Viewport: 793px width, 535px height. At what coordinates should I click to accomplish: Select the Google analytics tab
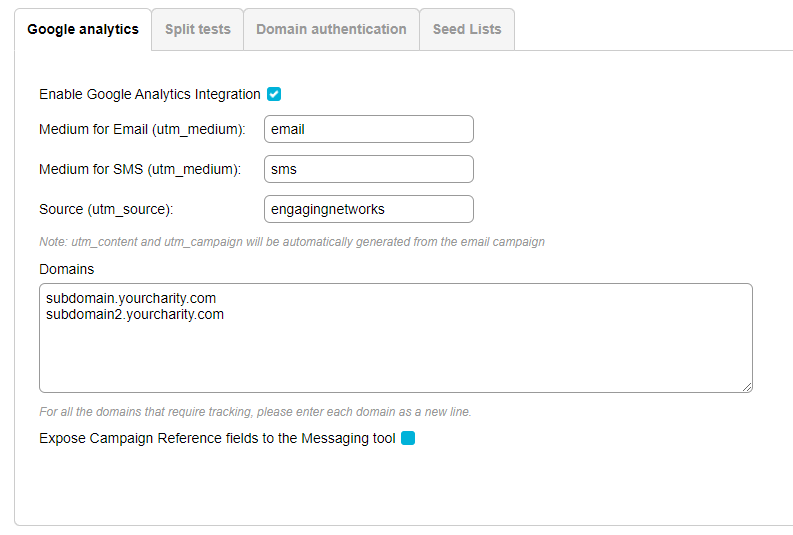coord(83,29)
